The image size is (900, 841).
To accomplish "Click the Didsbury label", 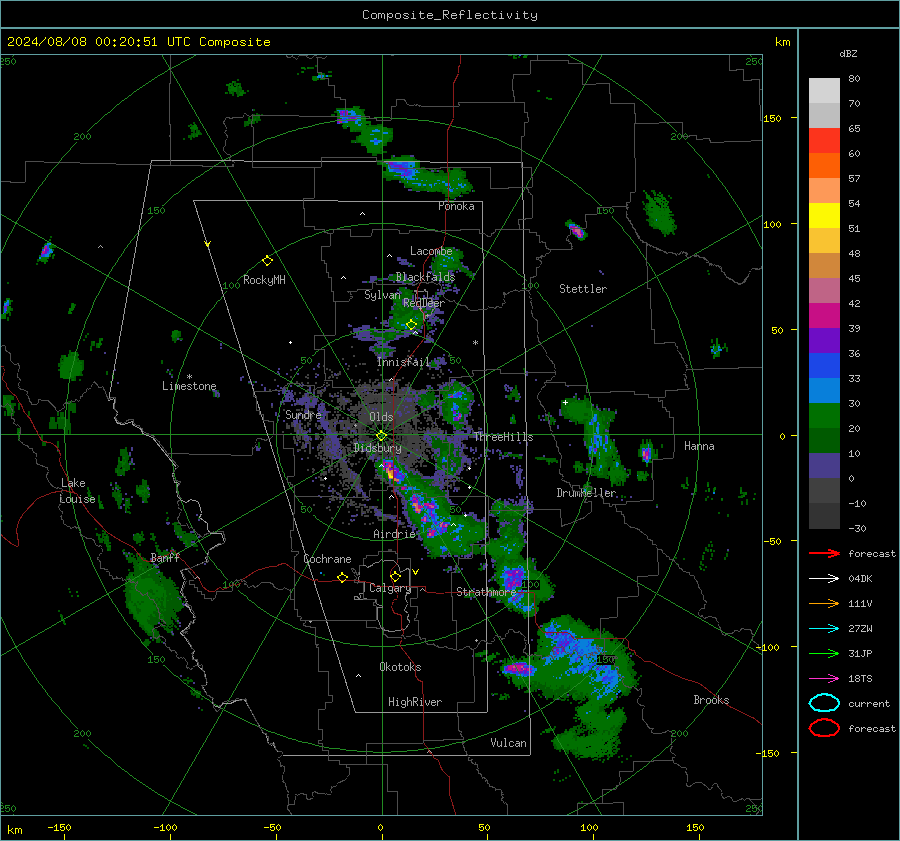I will [378, 448].
